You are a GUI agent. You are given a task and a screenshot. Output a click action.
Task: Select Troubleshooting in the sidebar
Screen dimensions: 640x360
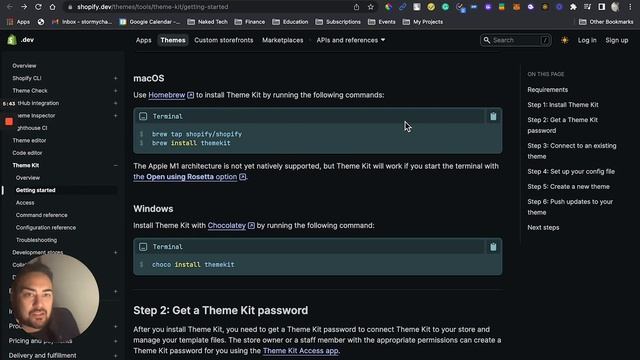(x=36, y=240)
